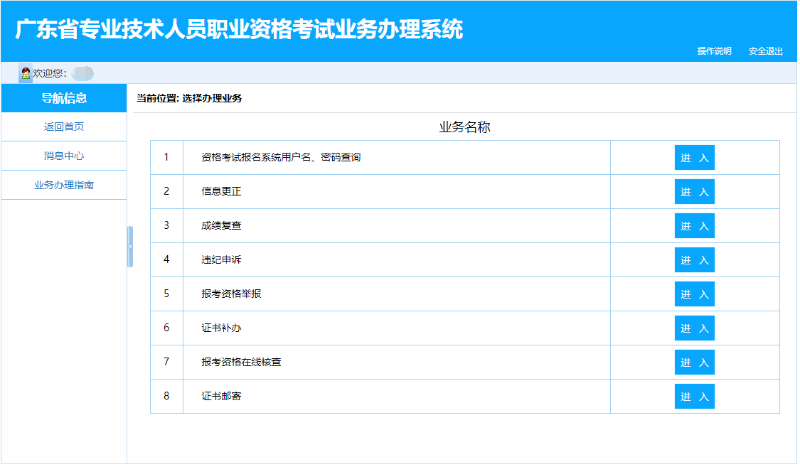This screenshot has width=800, height=467.
Task: Click 进入 button for 信息更正
Action: [696, 192]
